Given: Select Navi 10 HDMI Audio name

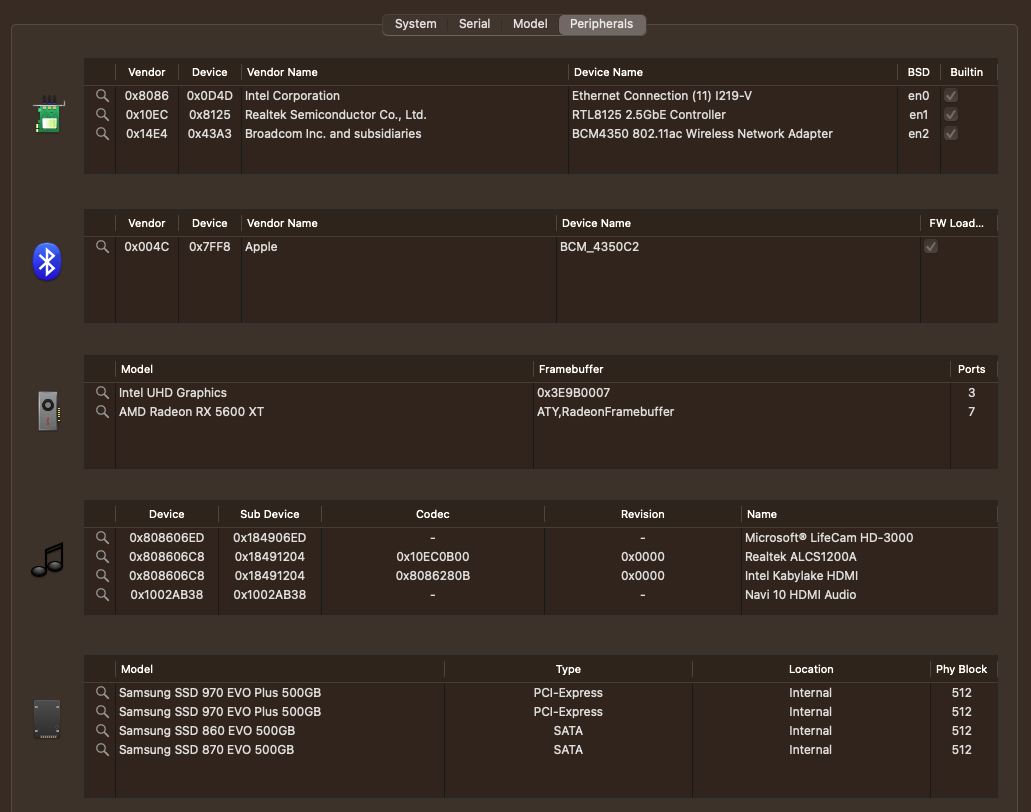Looking at the screenshot, I should [800, 594].
